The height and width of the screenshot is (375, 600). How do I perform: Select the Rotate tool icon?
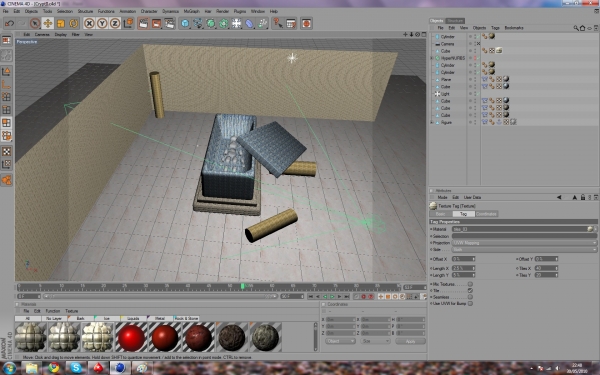point(74,23)
